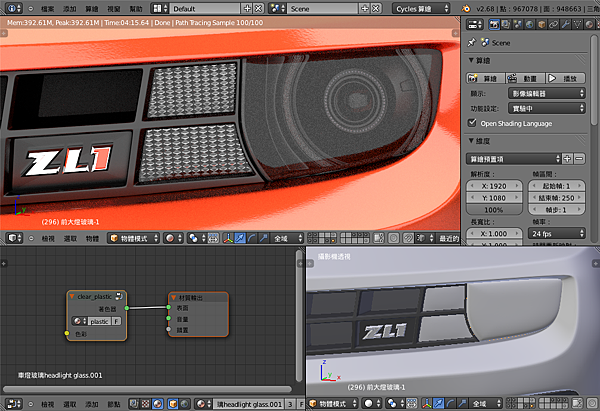
Task: Open the 幫助 (Help) menu
Action: (136, 8)
